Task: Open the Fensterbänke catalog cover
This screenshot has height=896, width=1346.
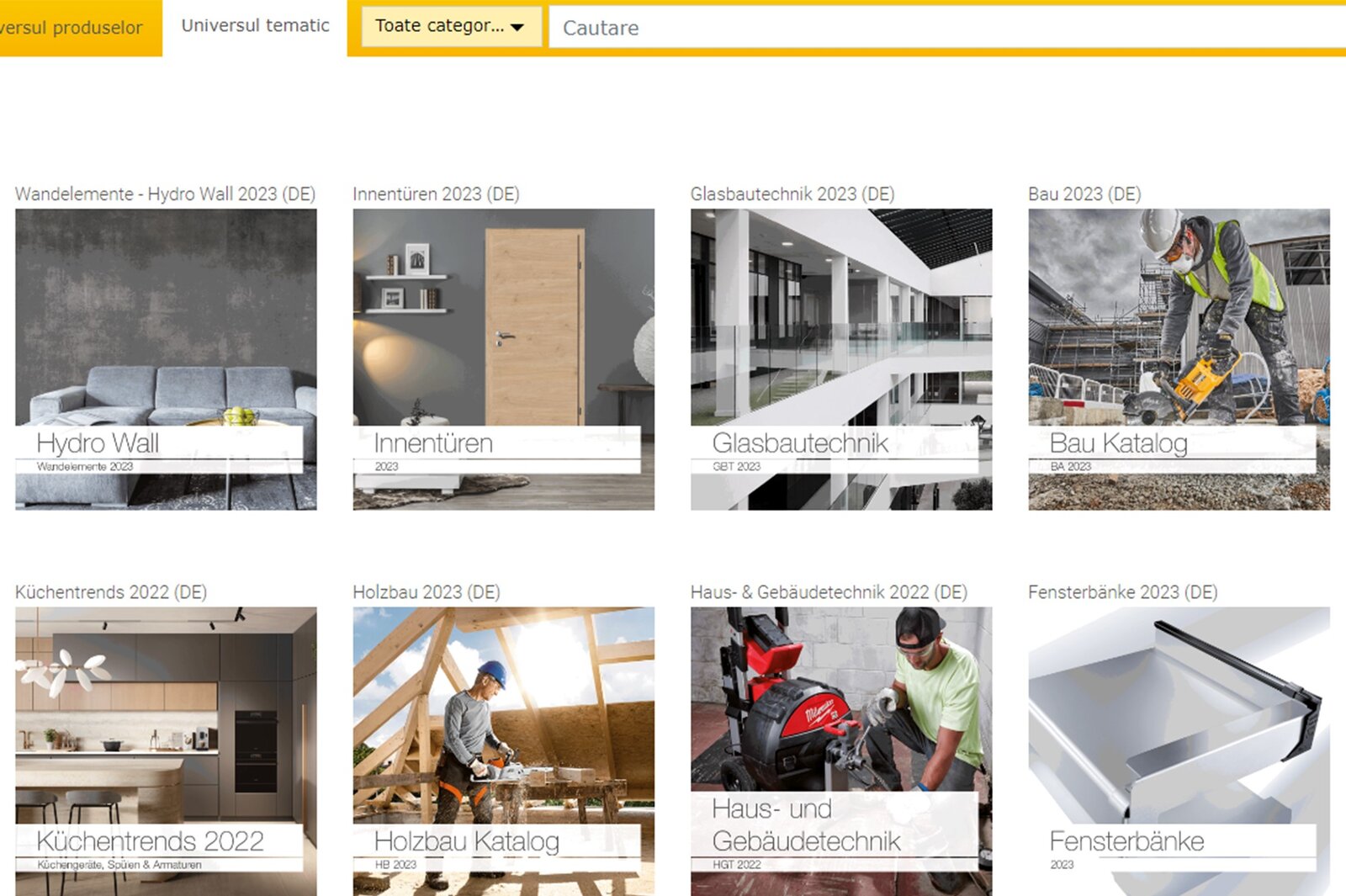Action: [x=1179, y=751]
